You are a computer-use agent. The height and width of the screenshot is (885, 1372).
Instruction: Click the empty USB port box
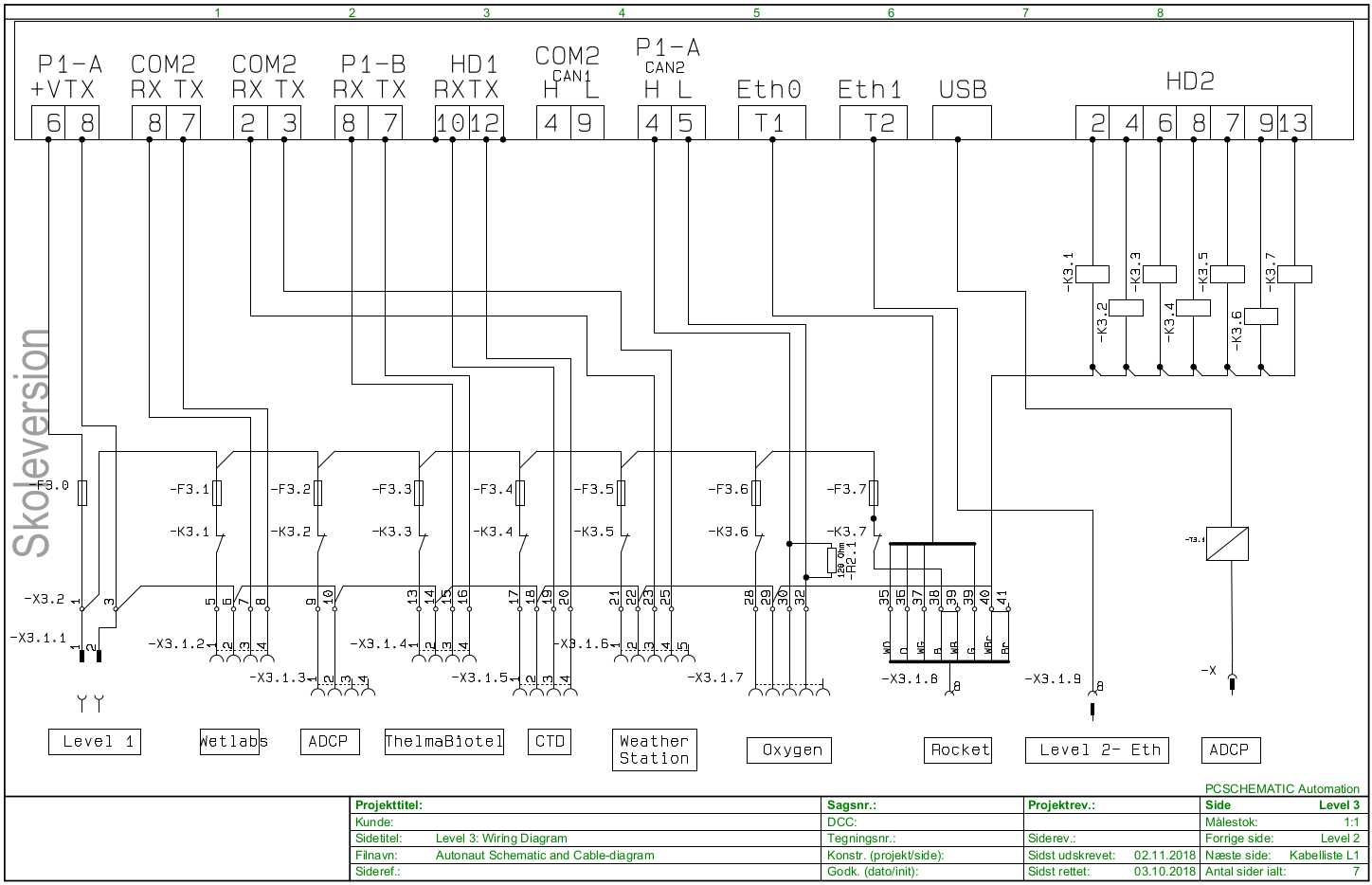click(962, 123)
